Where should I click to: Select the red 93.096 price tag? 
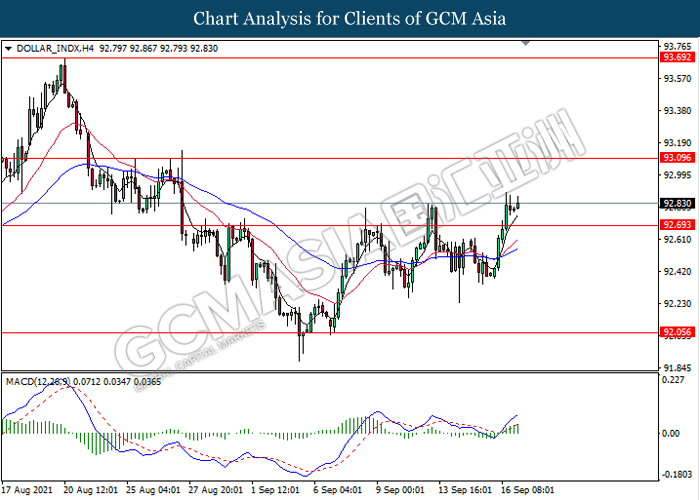[677, 158]
